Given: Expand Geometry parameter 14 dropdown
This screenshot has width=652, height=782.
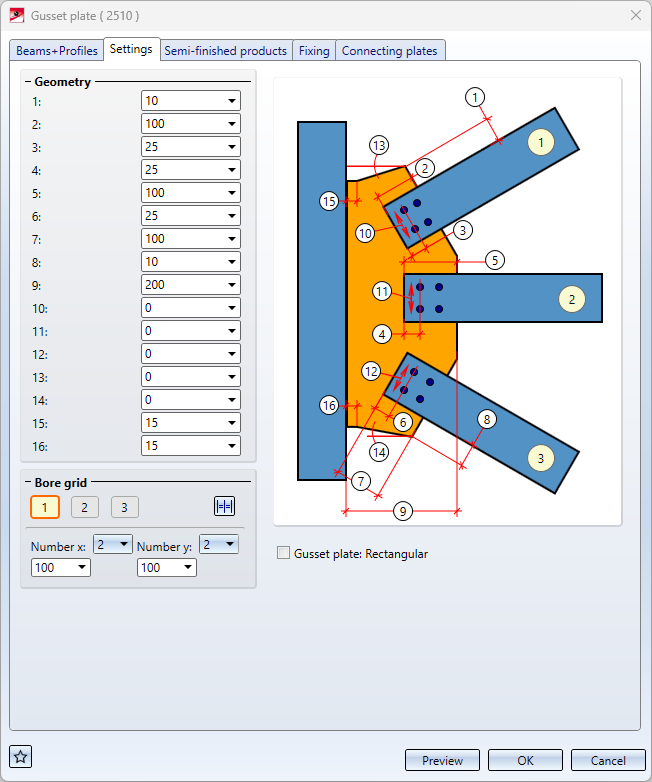Looking at the screenshot, I should pos(232,399).
